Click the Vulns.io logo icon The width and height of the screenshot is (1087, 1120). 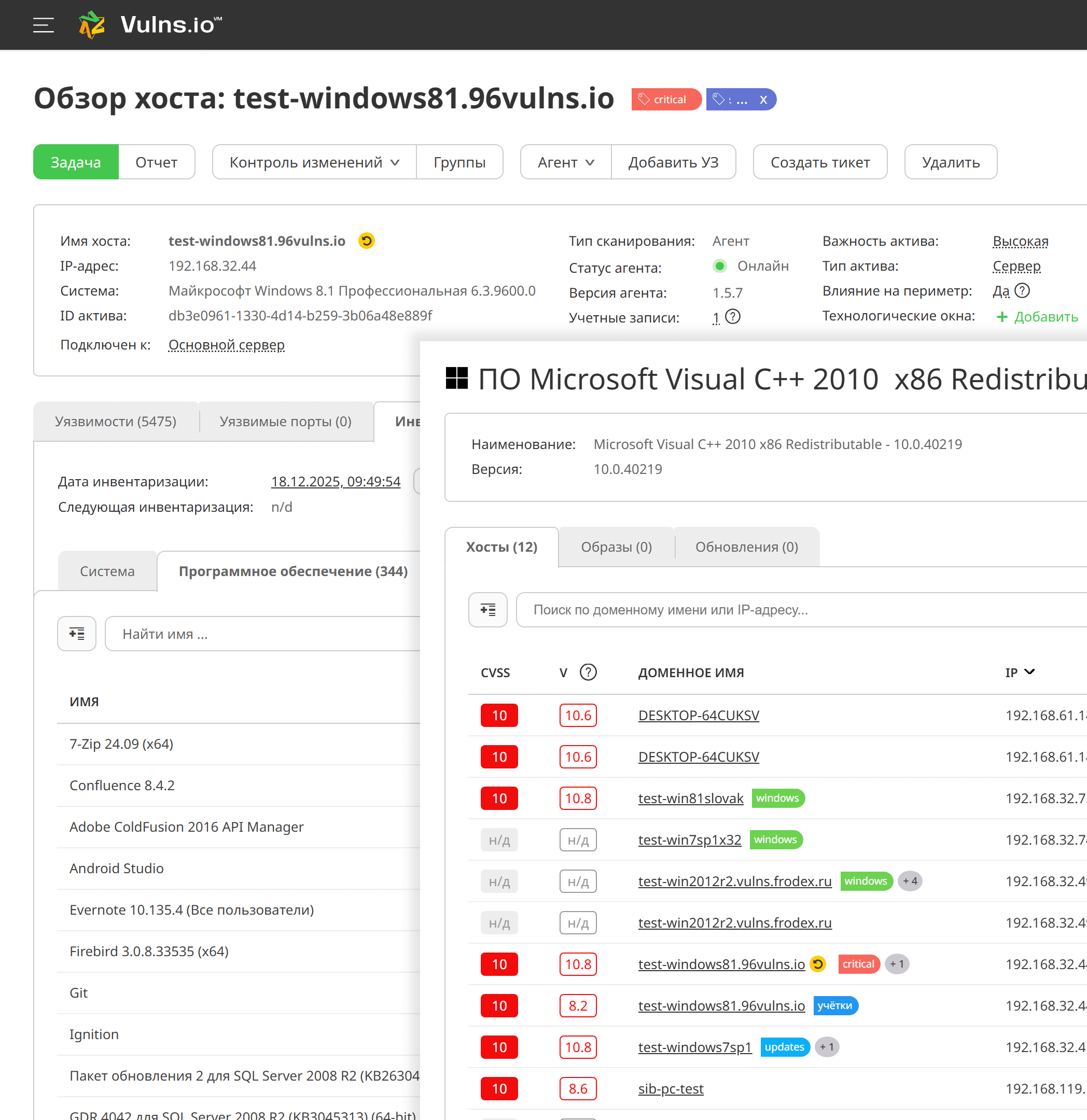click(92, 25)
